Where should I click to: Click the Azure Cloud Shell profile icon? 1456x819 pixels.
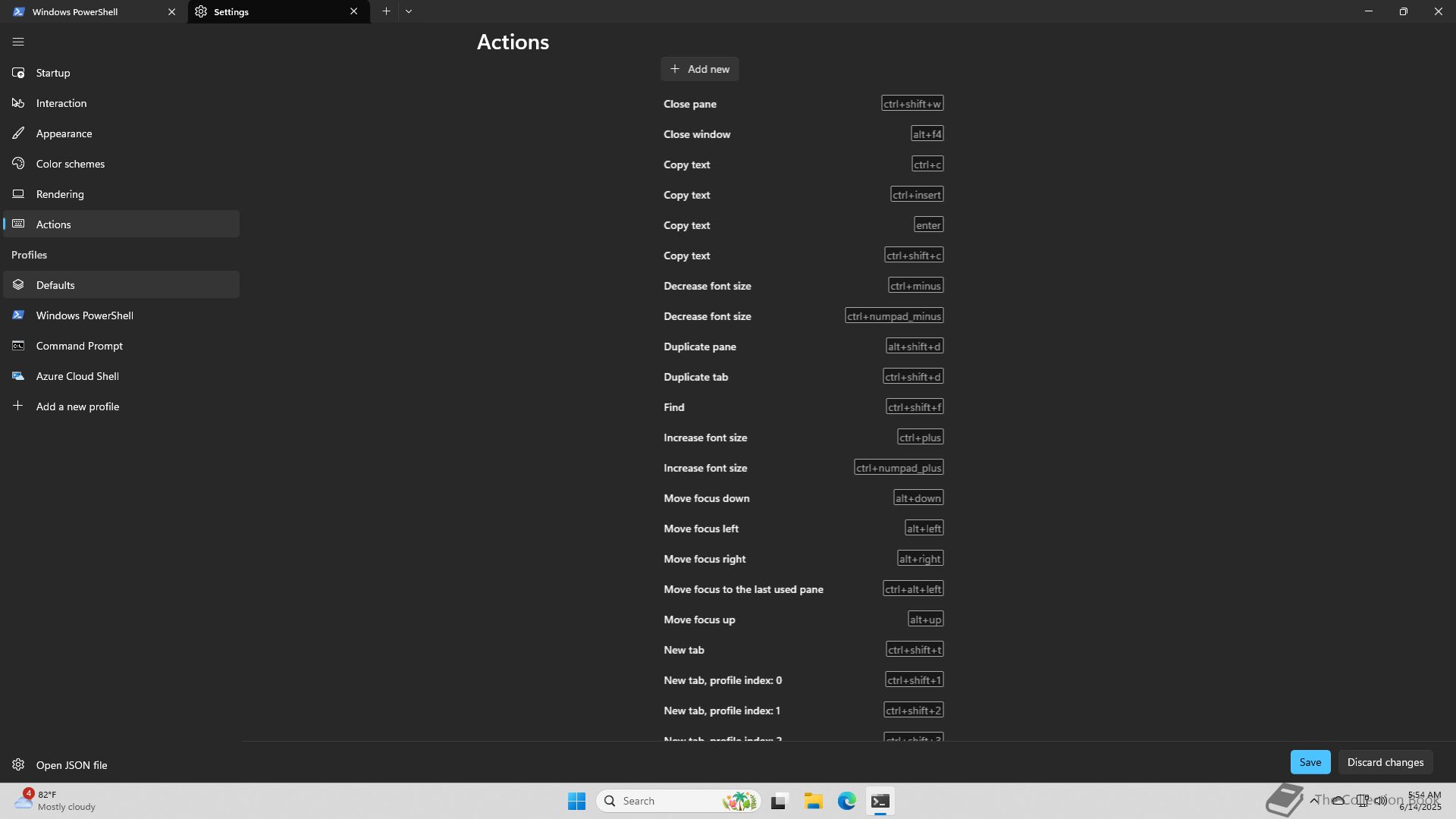click(x=18, y=376)
